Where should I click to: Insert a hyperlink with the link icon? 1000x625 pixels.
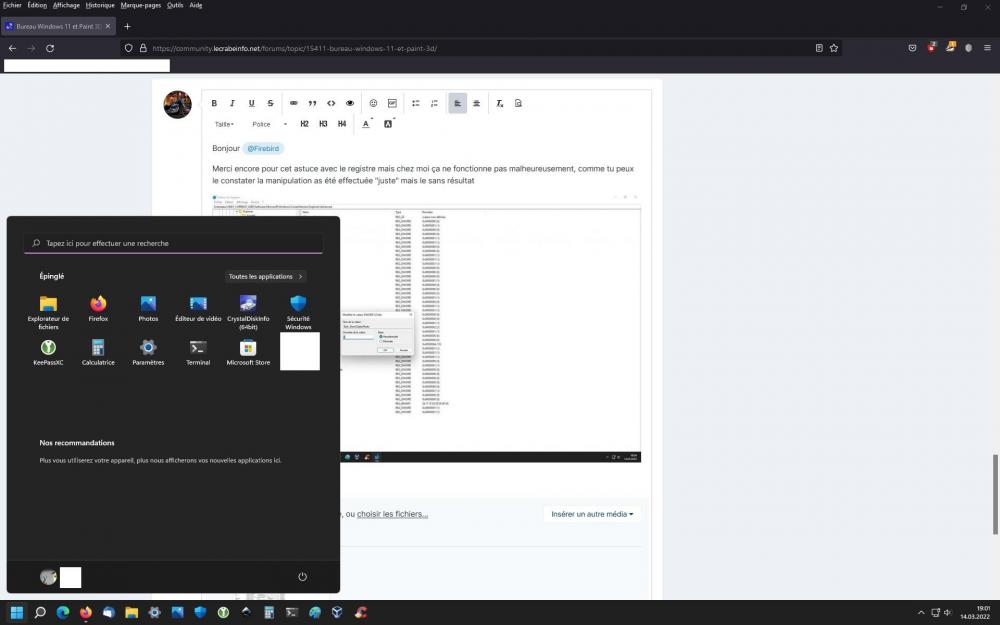(293, 103)
